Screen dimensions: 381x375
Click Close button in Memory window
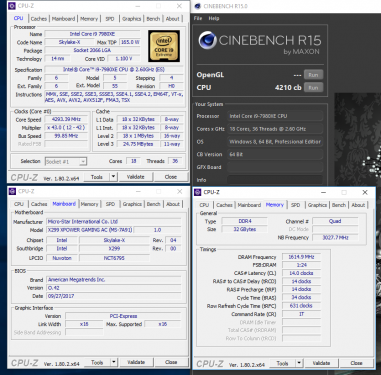356,363
